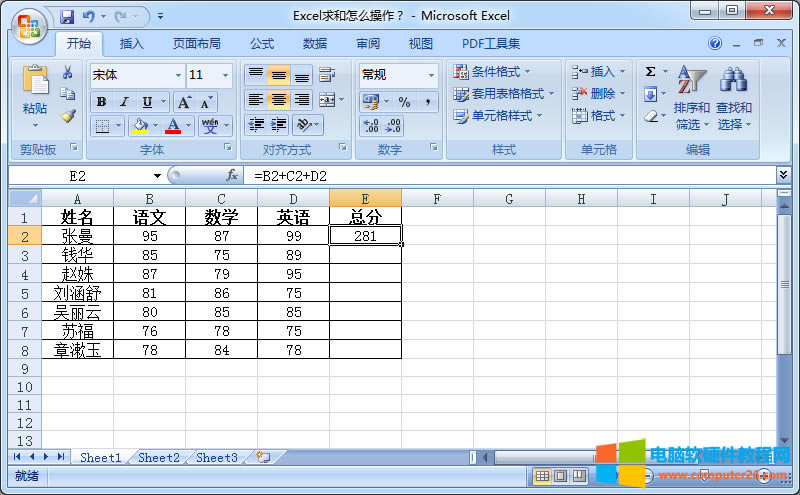Undo the last action

pyautogui.click(x=89, y=17)
